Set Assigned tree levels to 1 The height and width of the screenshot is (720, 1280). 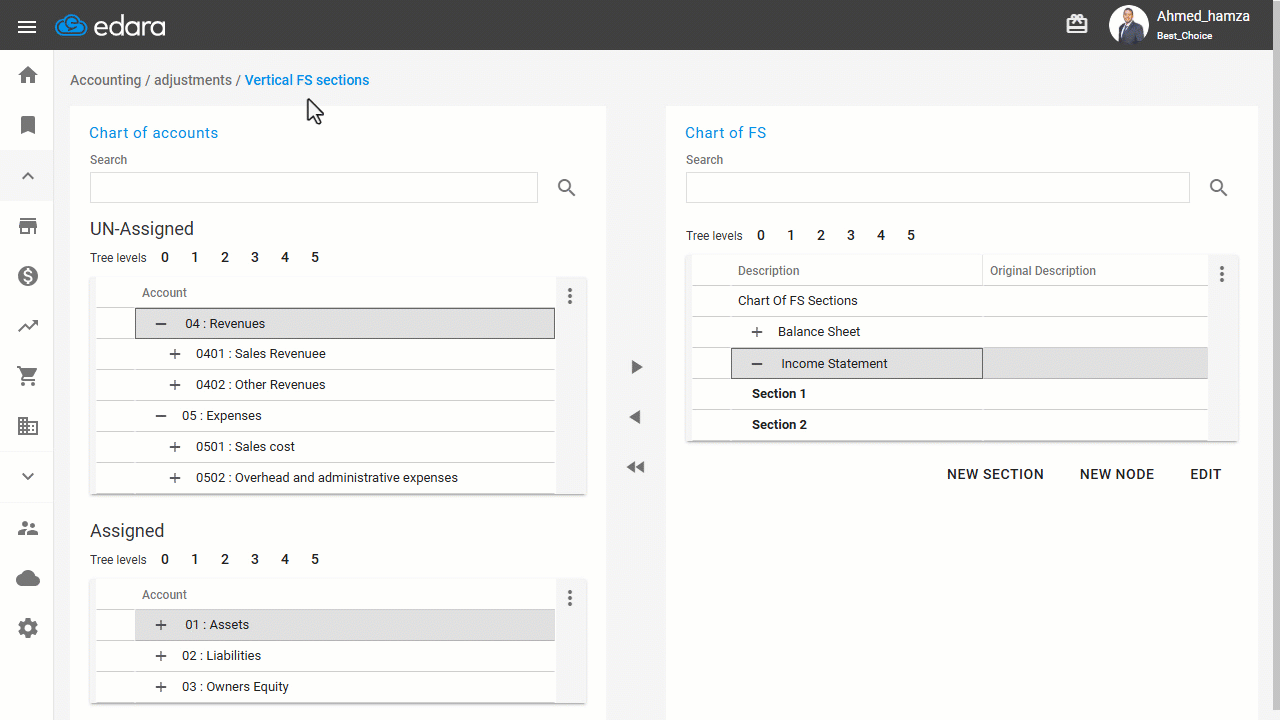click(195, 560)
